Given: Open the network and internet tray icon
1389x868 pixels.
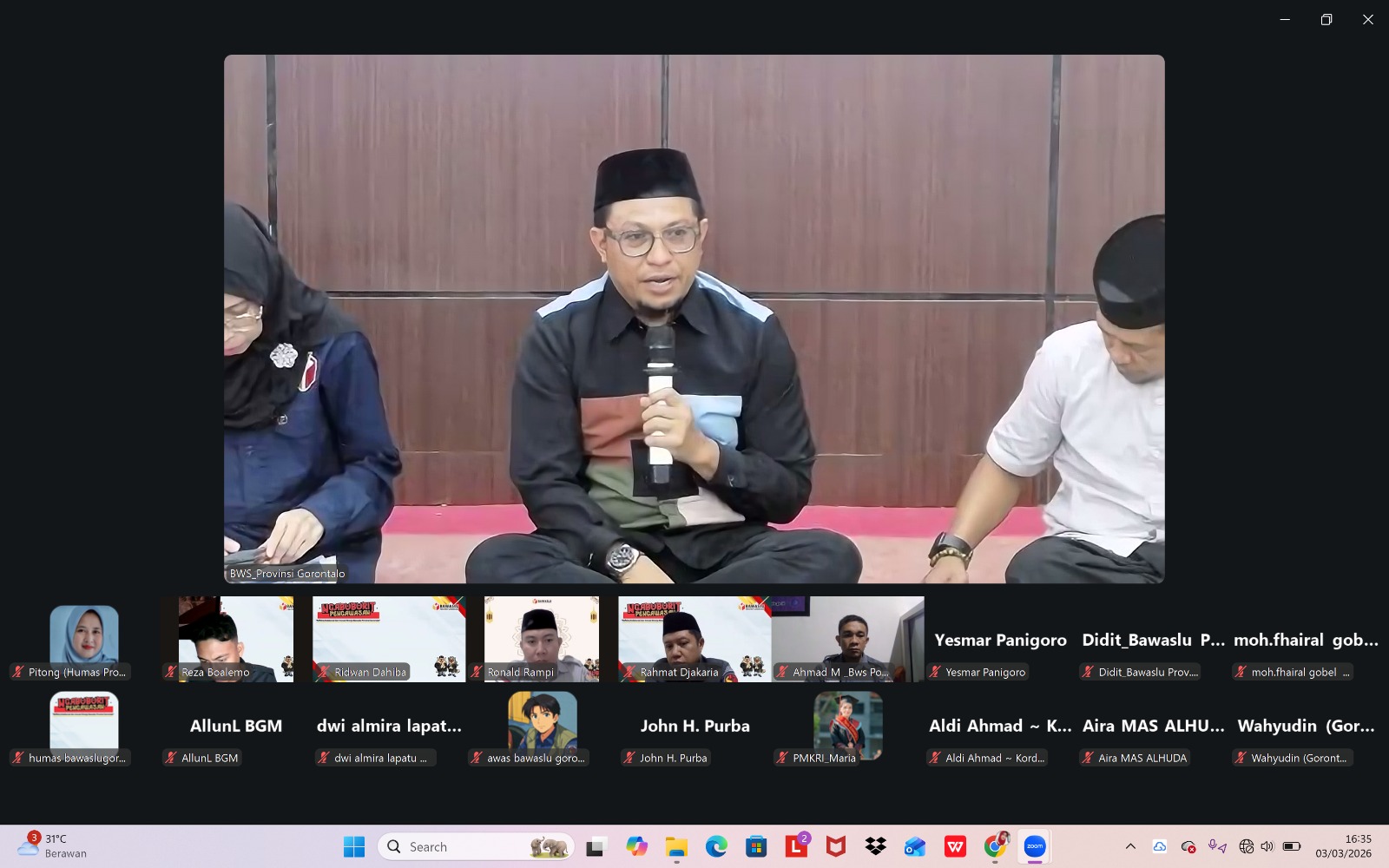Looking at the screenshot, I should [1247, 846].
